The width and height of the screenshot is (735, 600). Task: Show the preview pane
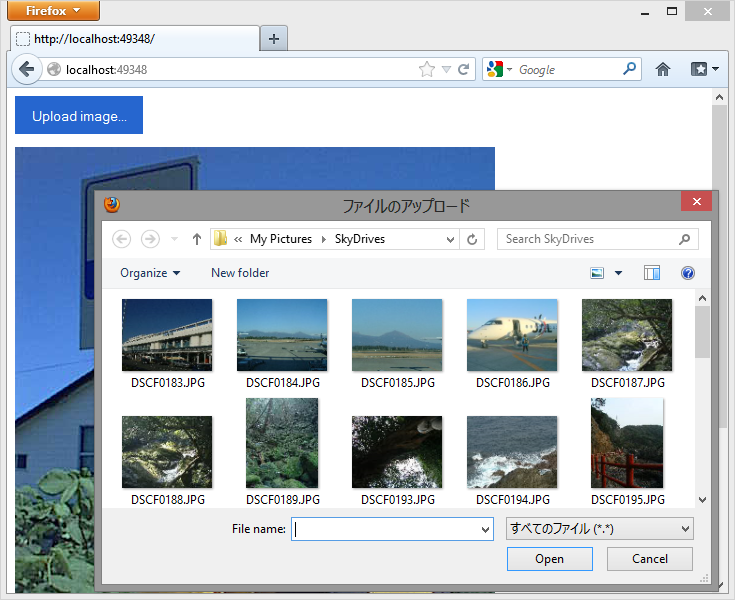coord(652,273)
